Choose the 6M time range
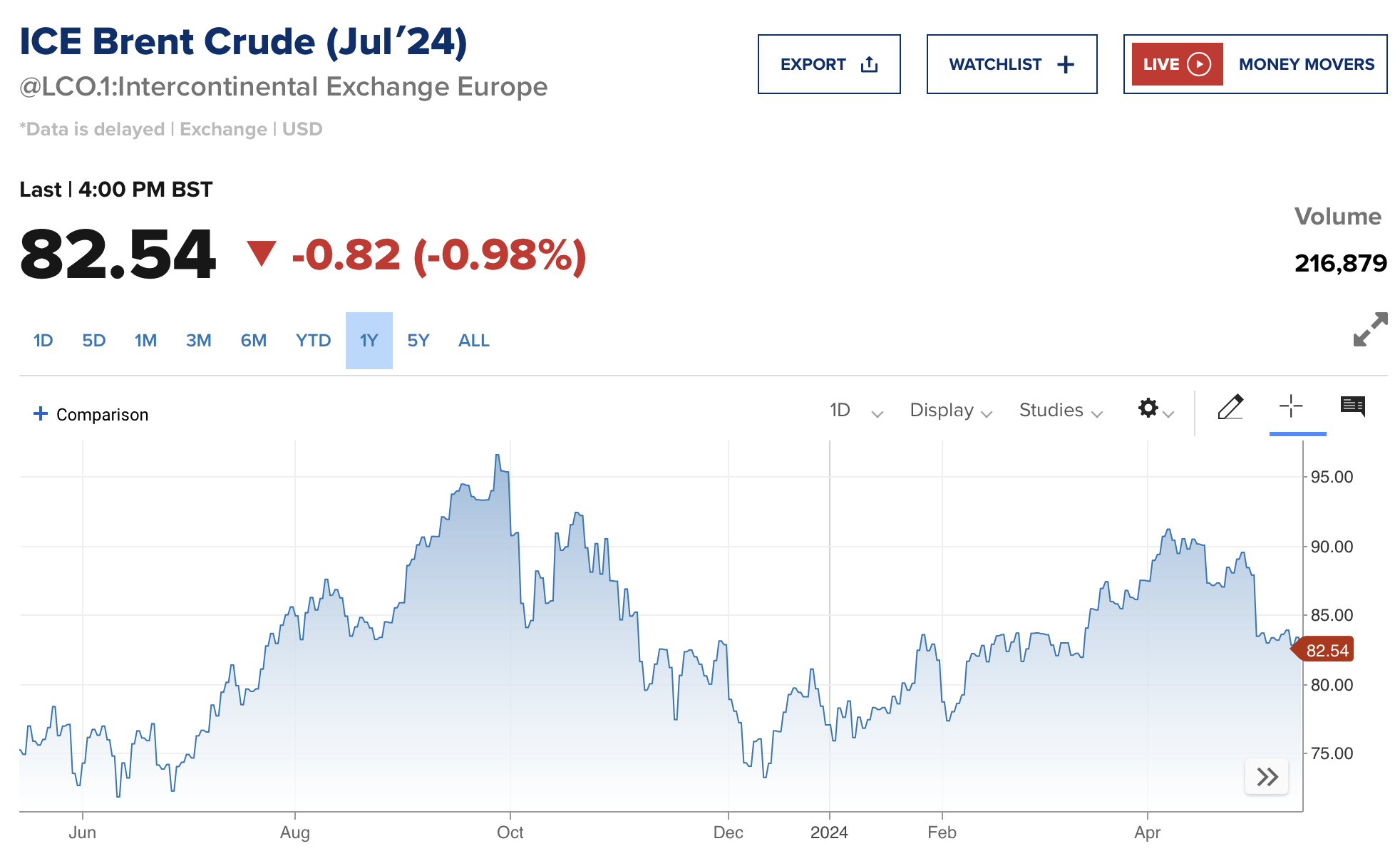The image size is (1400, 861). [253, 341]
